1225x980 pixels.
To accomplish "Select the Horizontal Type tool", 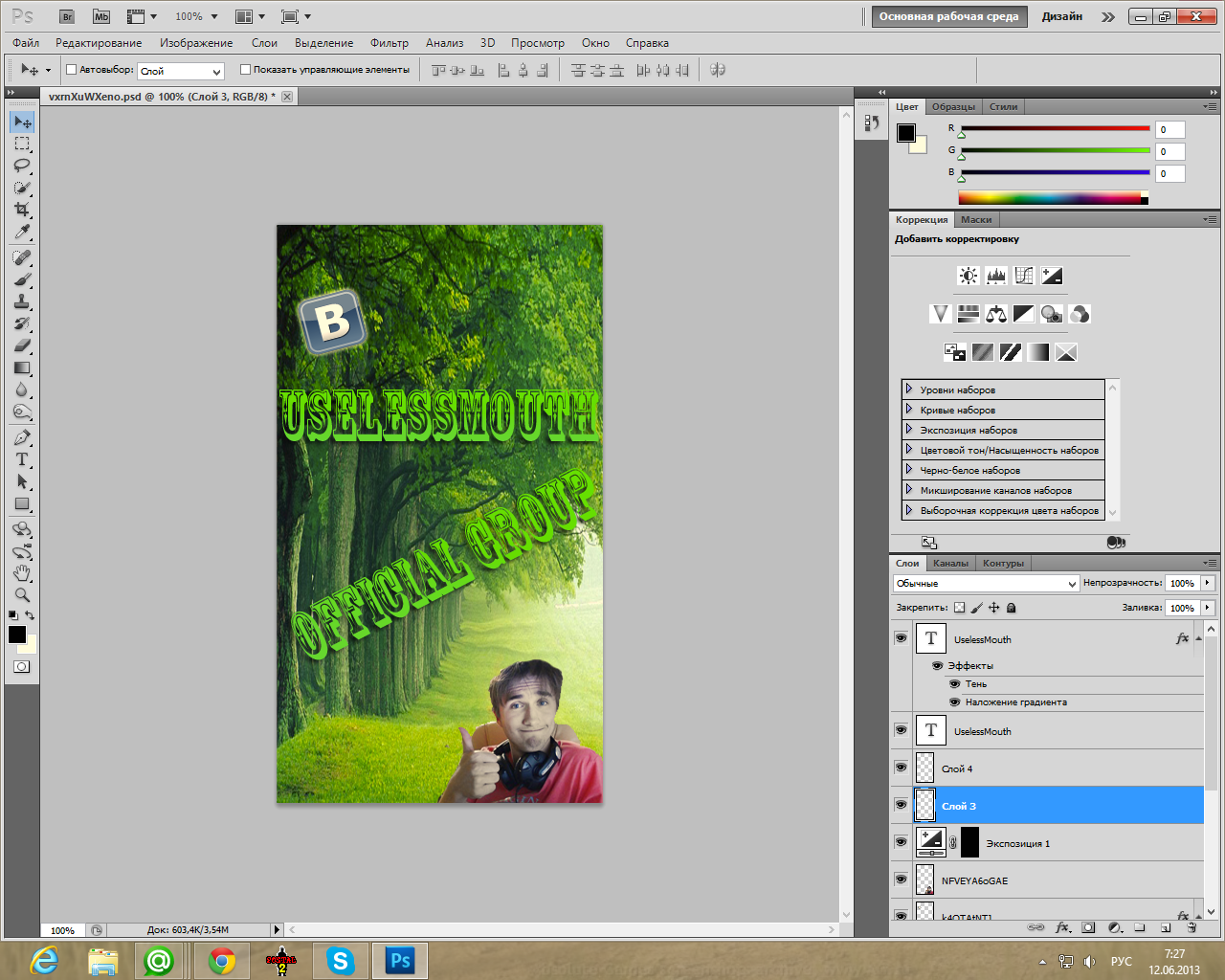I will click(22, 460).
